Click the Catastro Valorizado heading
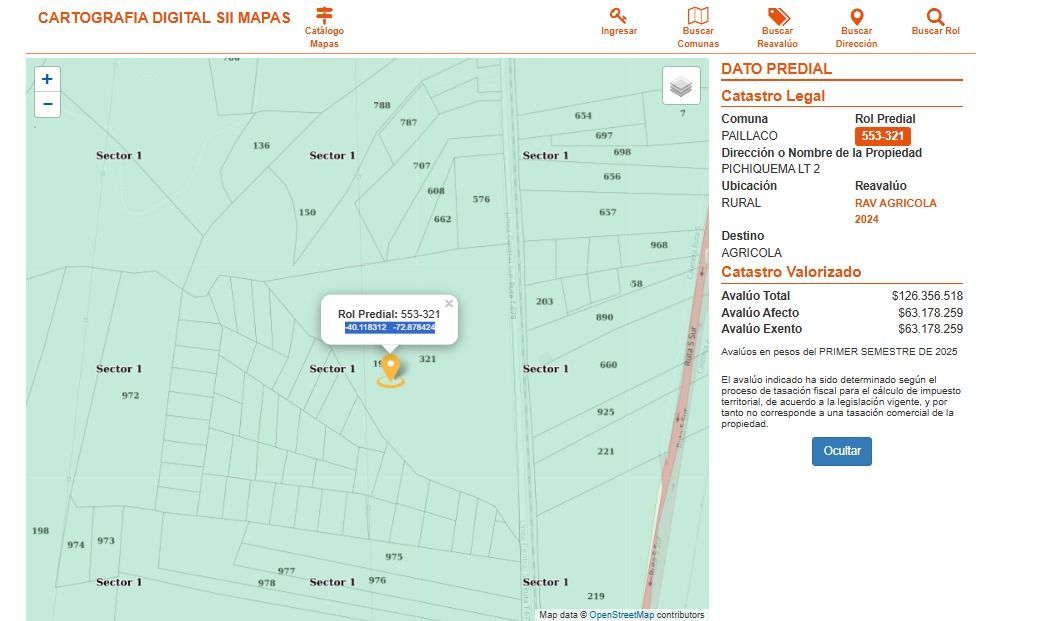This screenshot has width=1057, height=621. pos(791,272)
